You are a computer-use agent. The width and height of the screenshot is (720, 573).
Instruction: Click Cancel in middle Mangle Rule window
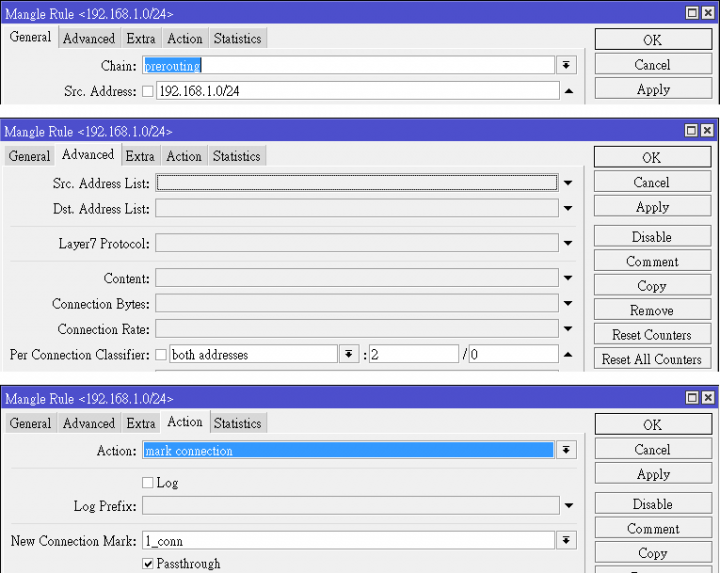652,182
